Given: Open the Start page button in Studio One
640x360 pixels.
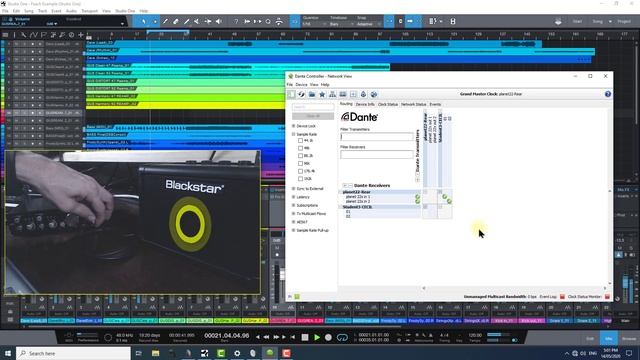Looking at the screenshot, I should point(577,21).
